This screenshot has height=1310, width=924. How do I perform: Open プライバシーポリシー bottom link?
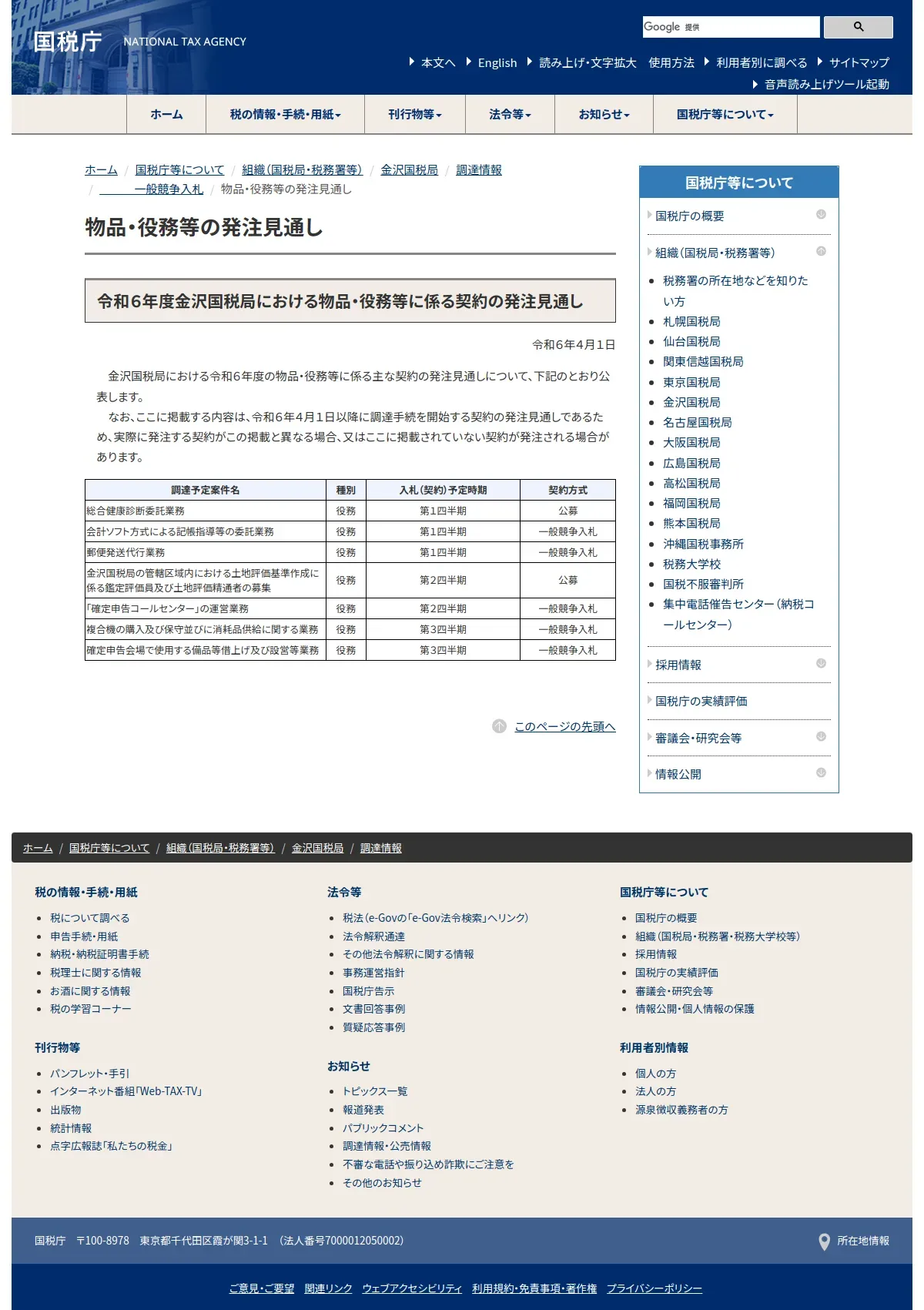654,1288
